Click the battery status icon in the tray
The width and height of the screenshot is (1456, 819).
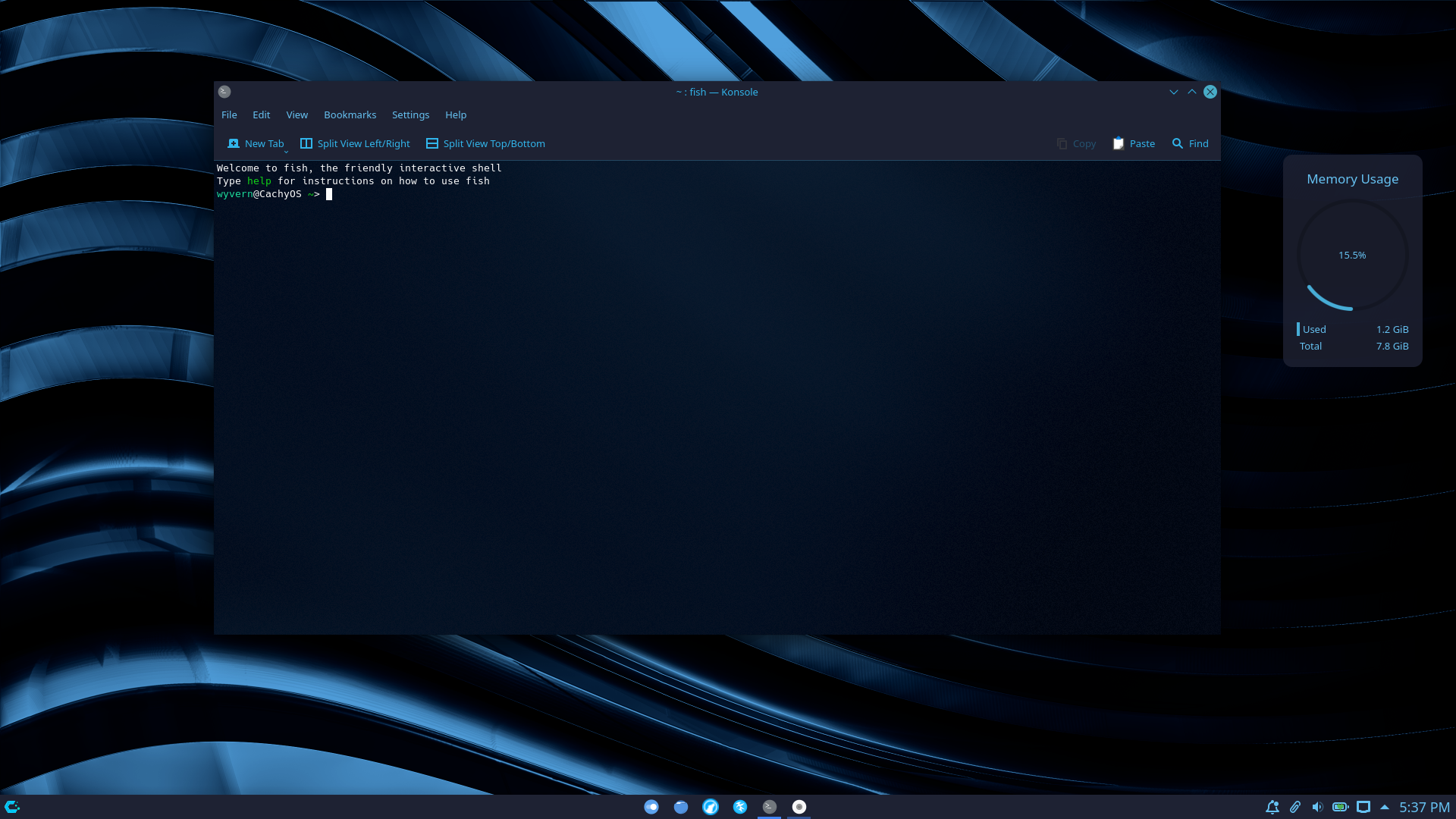[x=1341, y=807]
